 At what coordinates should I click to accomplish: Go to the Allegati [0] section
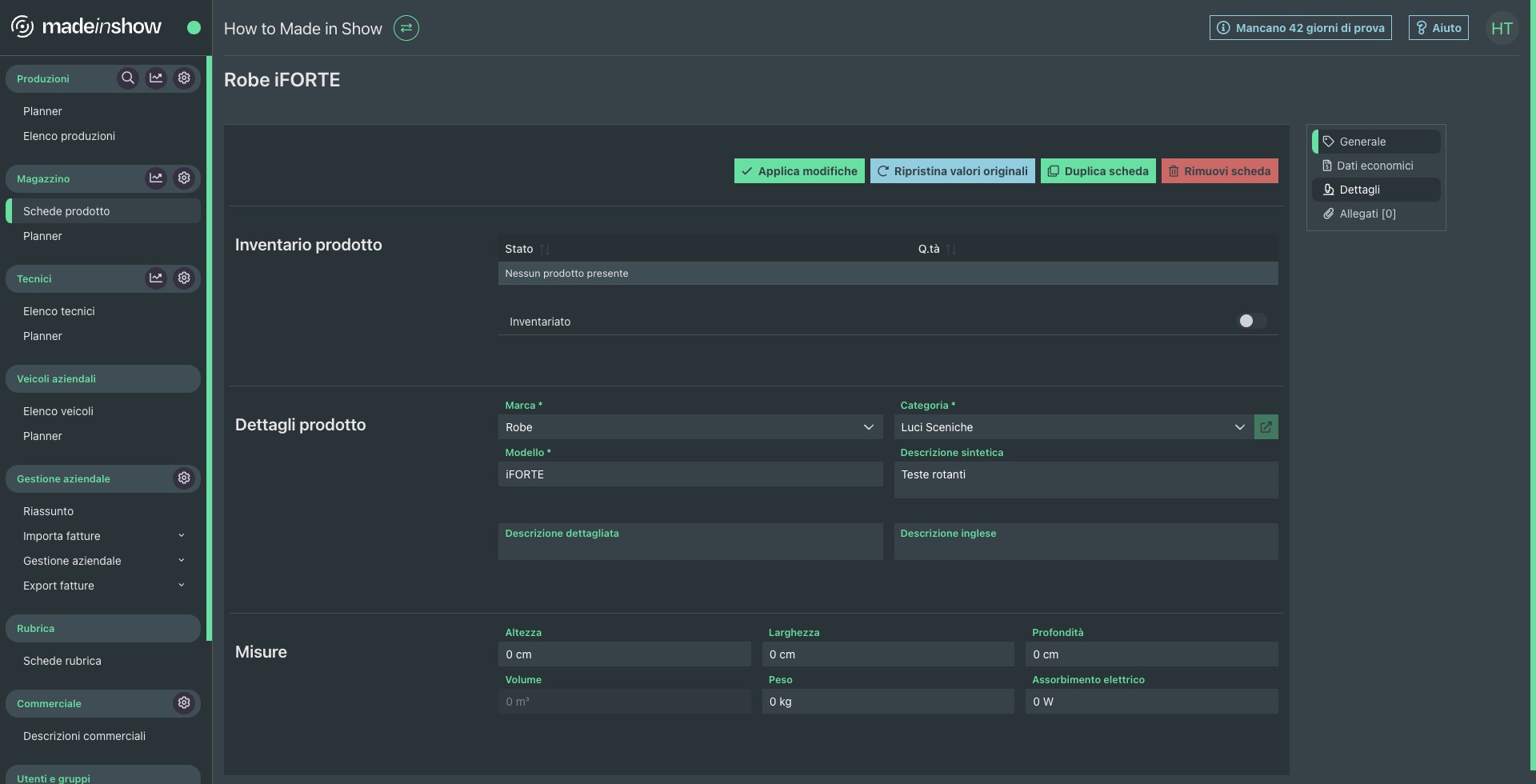(x=1376, y=214)
